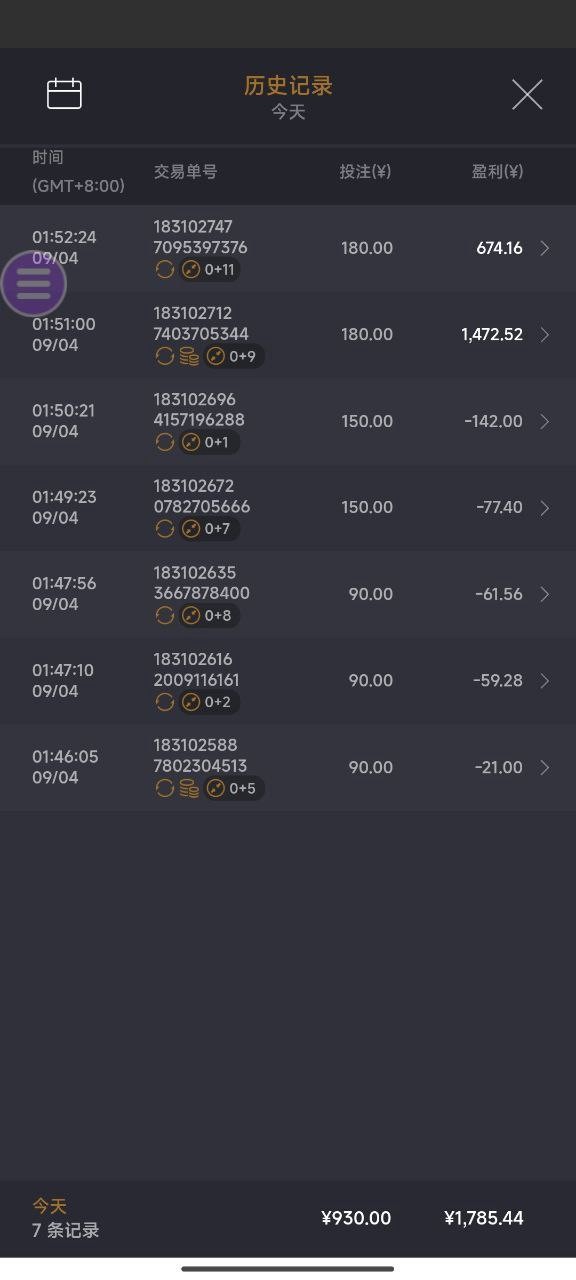Click the 盈利(¥) column header
This screenshot has width=576, height=1280.
click(498, 171)
